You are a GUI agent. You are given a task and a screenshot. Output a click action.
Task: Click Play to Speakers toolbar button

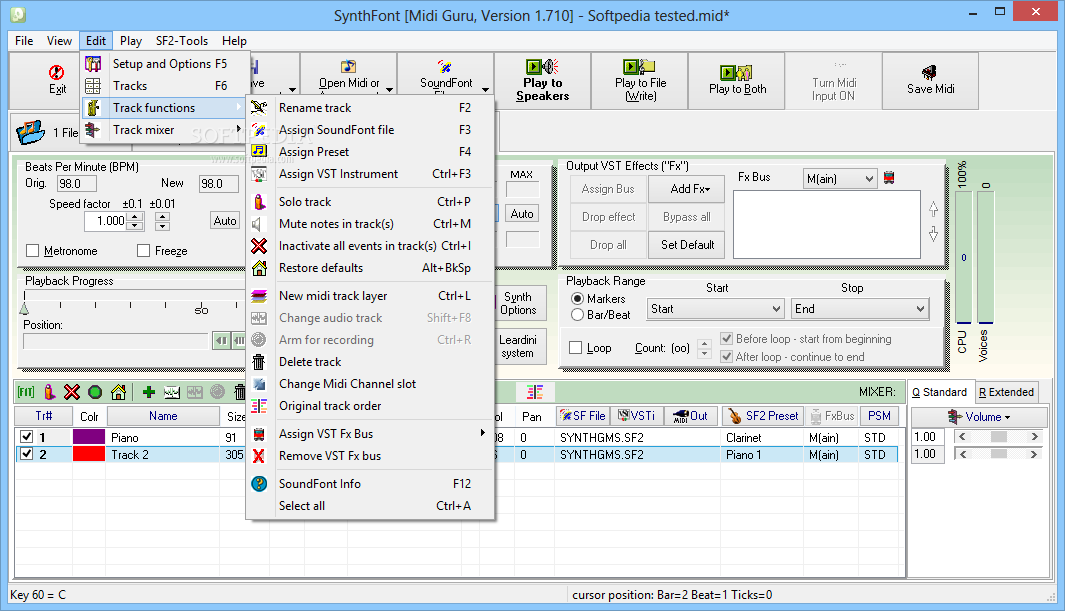(543, 81)
